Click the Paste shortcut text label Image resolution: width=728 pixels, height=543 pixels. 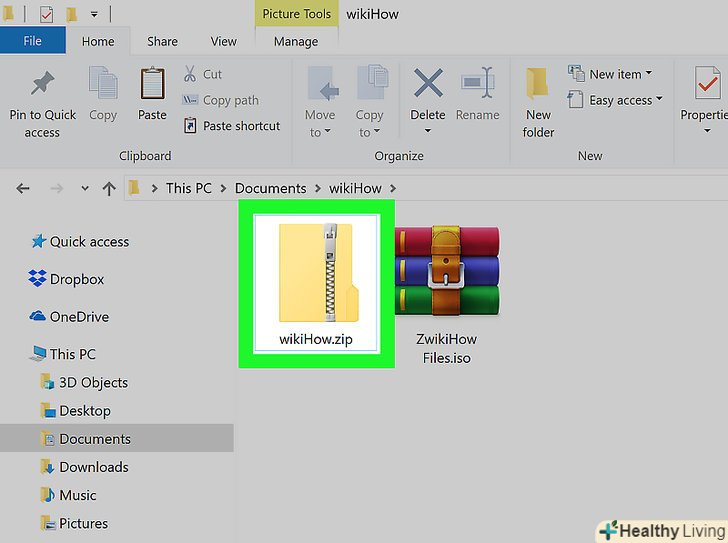click(x=241, y=126)
